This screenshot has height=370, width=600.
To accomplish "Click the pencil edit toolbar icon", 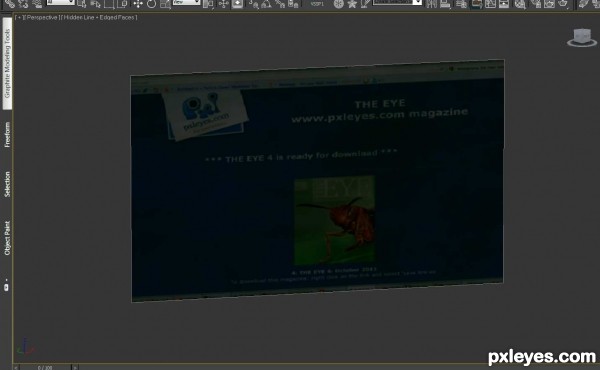I will [365, 4].
